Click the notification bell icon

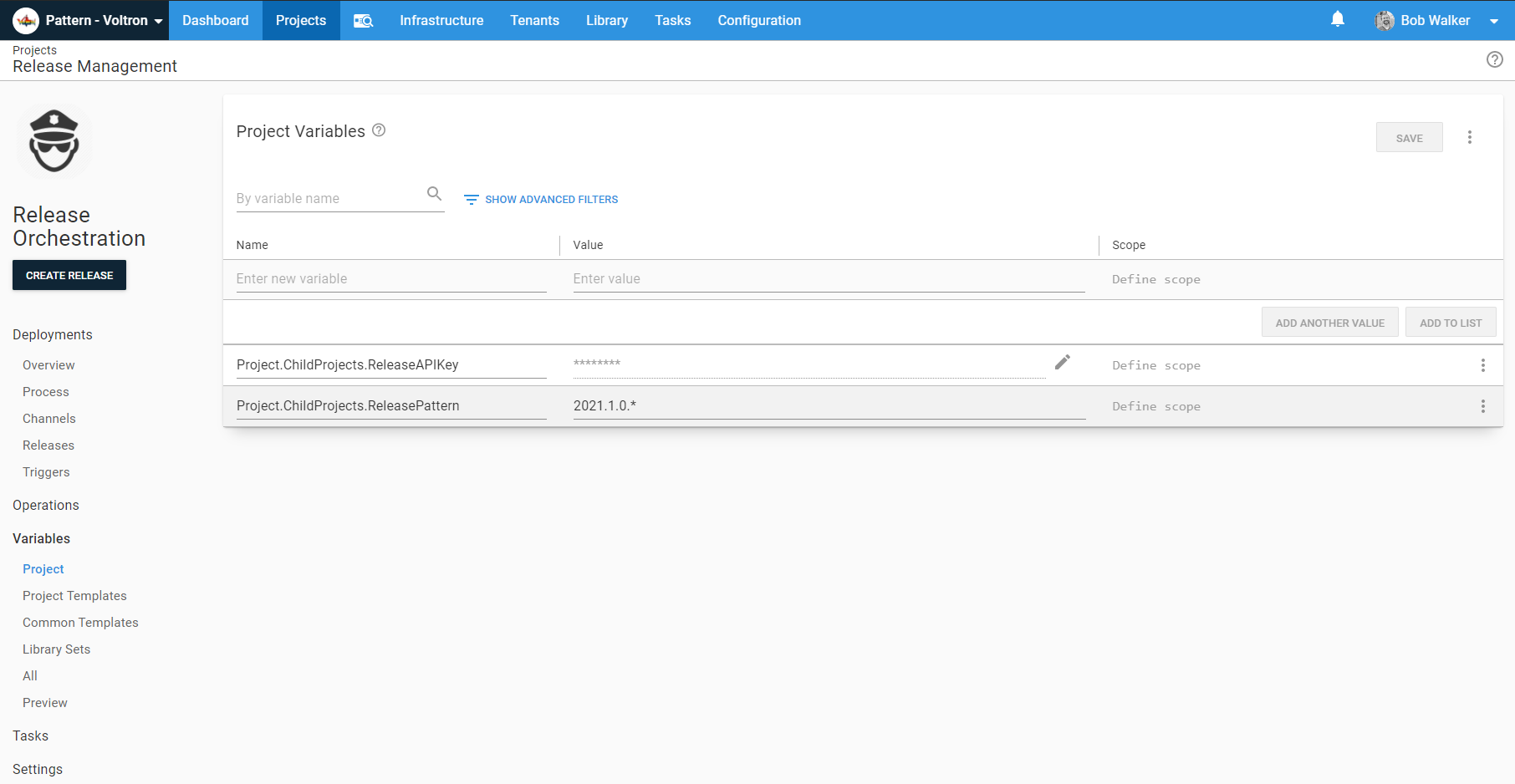(x=1338, y=18)
